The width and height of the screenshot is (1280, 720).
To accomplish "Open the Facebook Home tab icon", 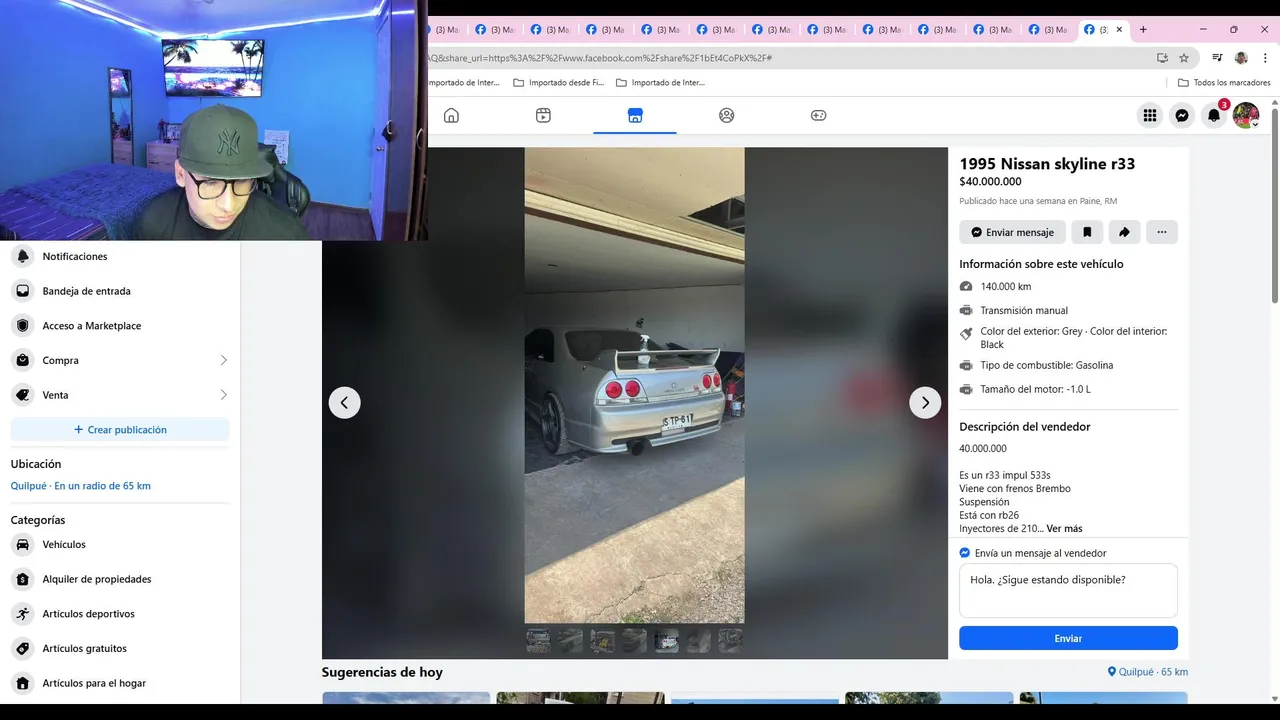I will click(x=451, y=115).
